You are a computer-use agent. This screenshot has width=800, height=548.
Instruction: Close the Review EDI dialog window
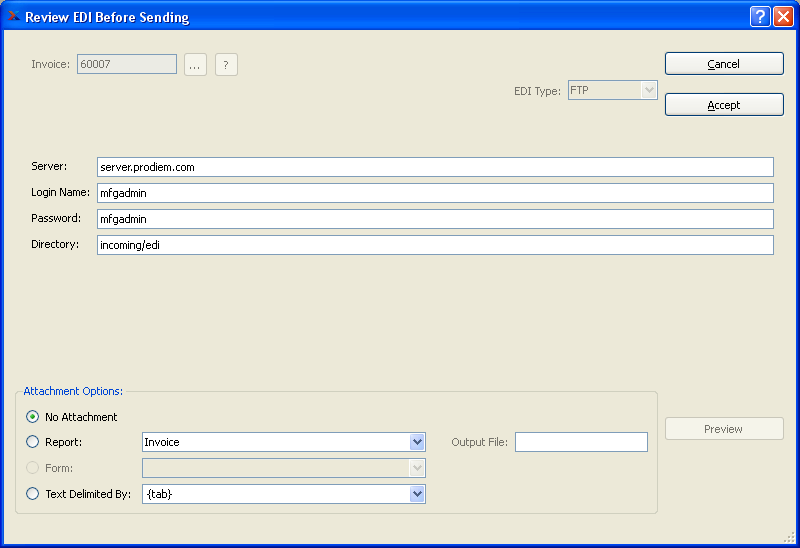tap(783, 16)
